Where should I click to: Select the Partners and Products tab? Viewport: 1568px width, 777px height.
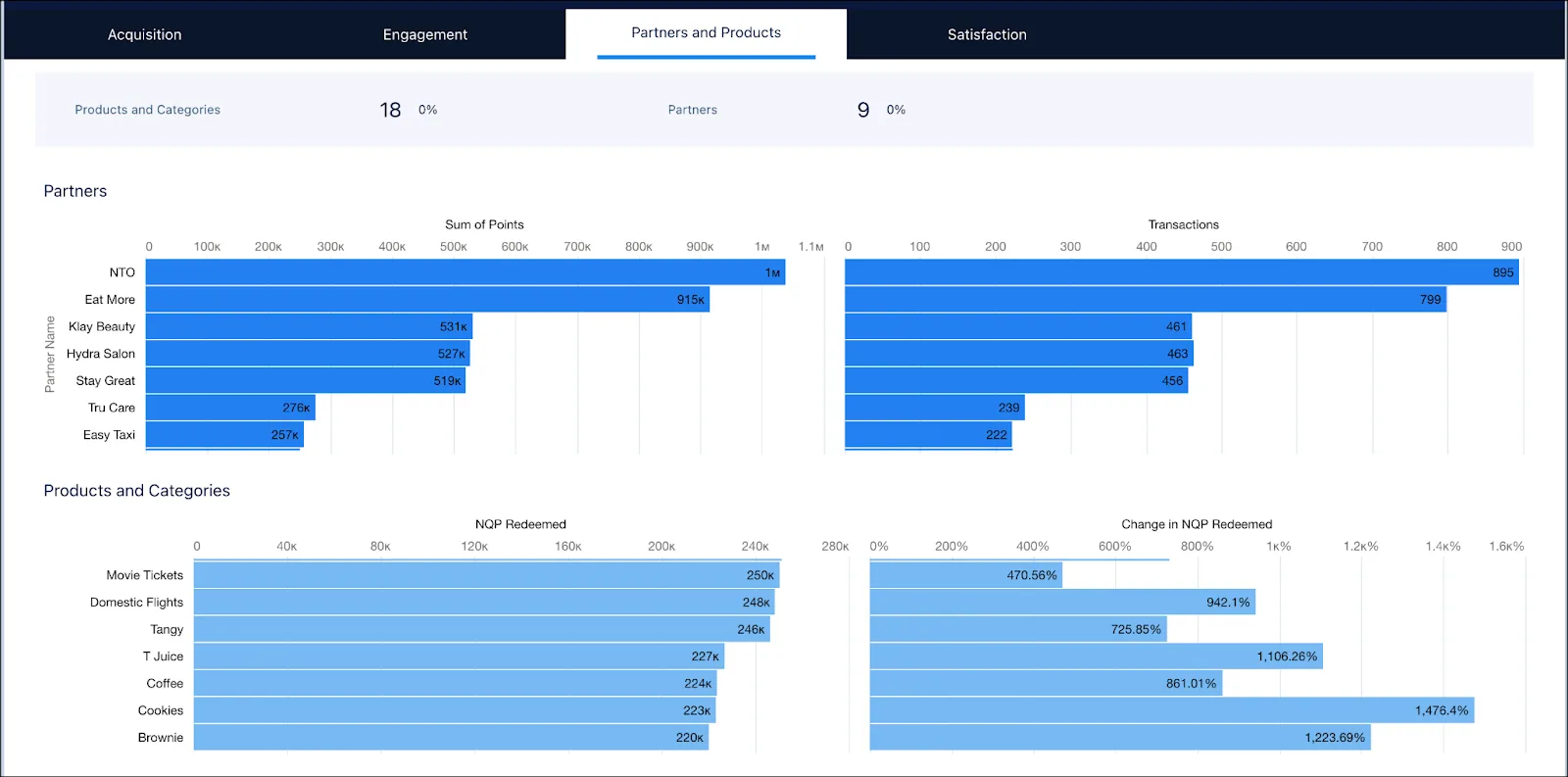coord(706,33)
